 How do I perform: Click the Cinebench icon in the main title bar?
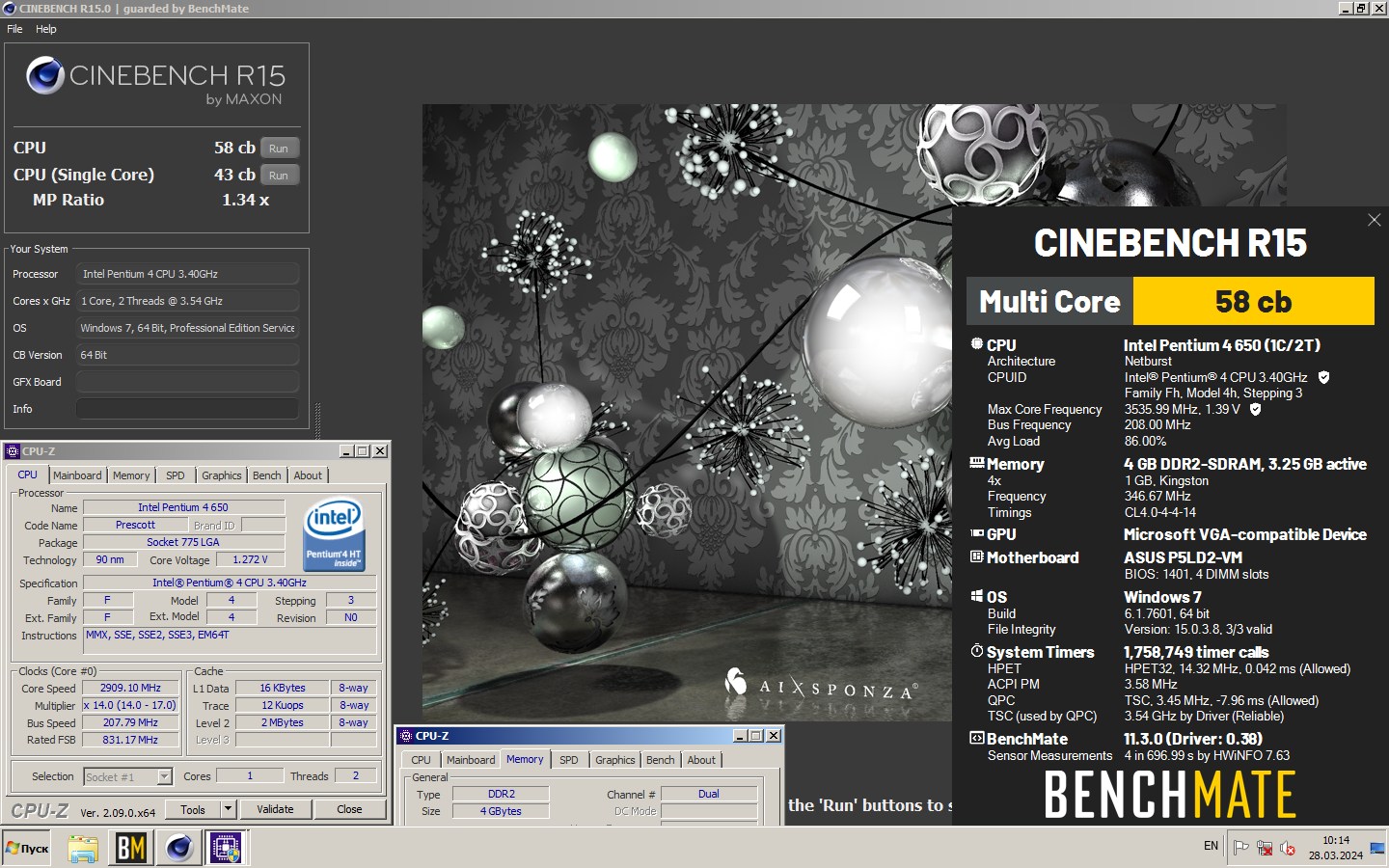[x=10, y=9]
